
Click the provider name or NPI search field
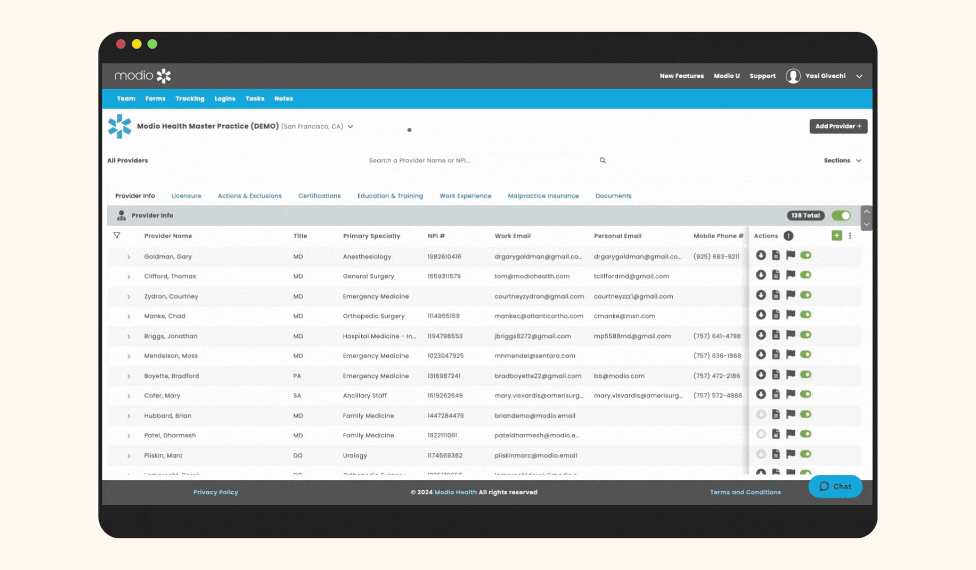(480, 160)
